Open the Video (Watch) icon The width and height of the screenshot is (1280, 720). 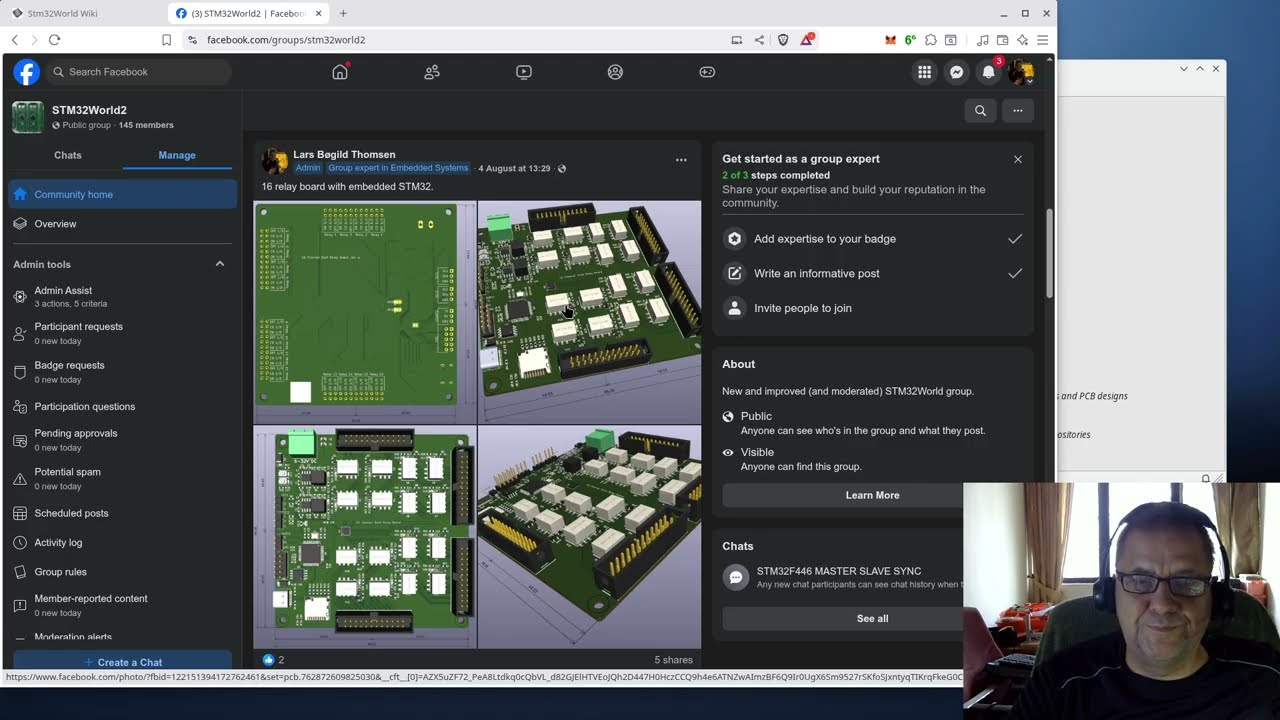[524, 72]
